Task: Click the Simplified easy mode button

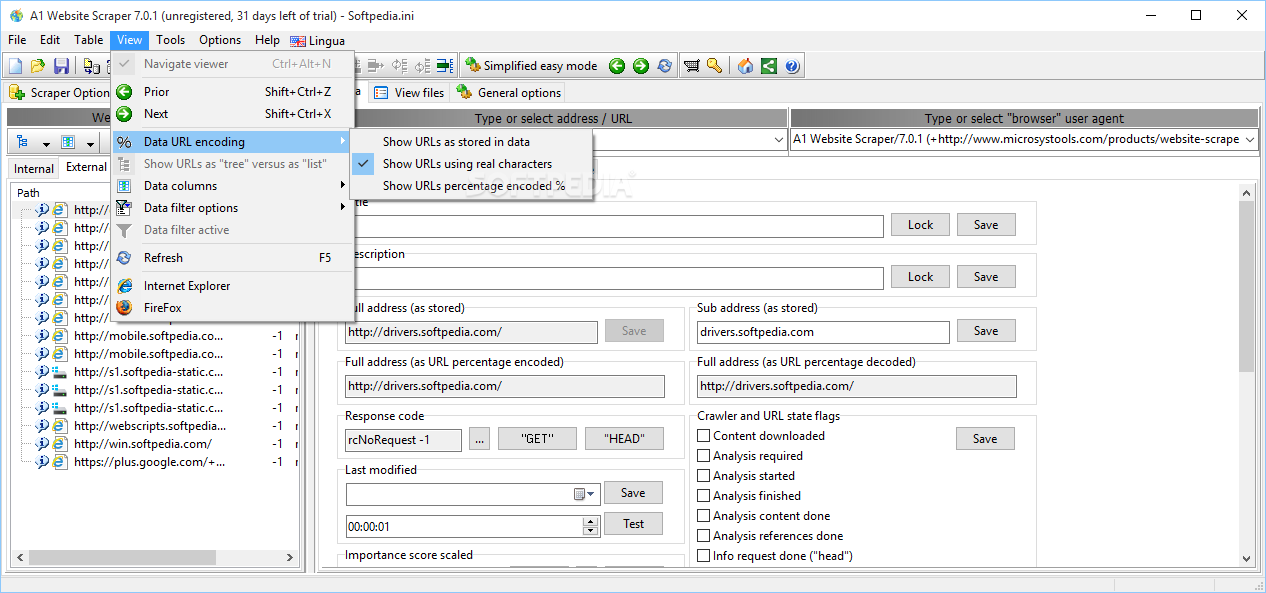Action: (530, 66)
